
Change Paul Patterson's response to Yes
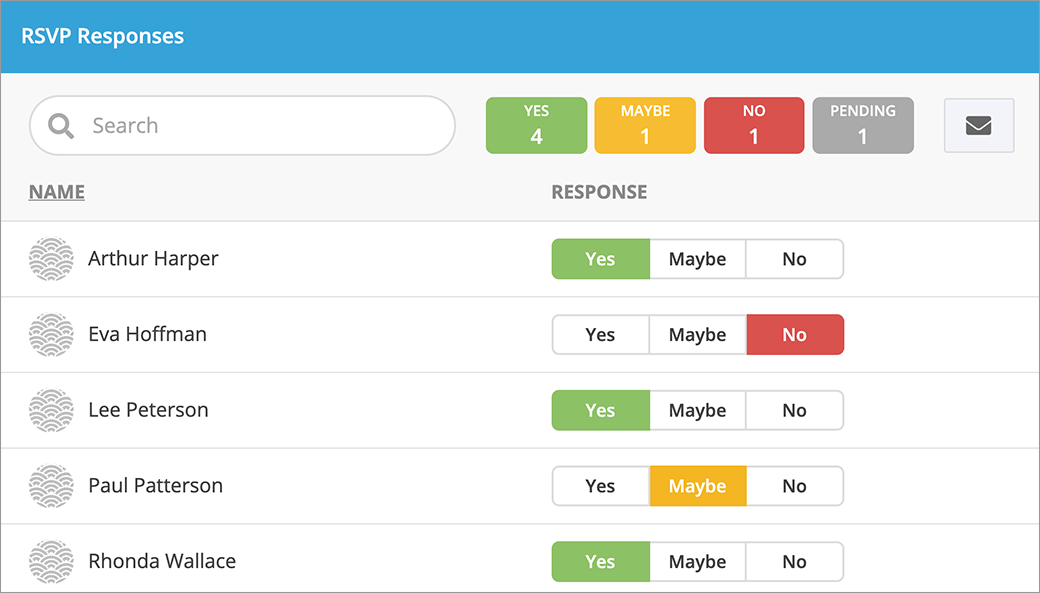[600, 486]
